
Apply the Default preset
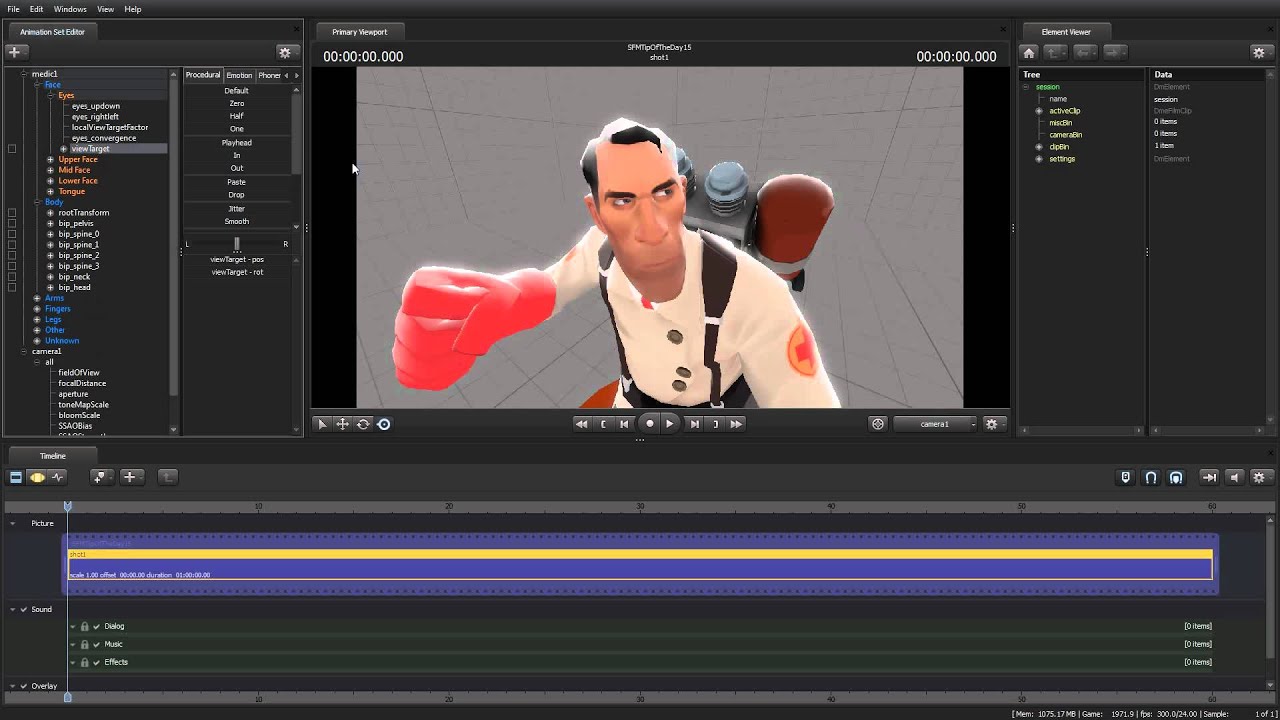click(236, 91)
